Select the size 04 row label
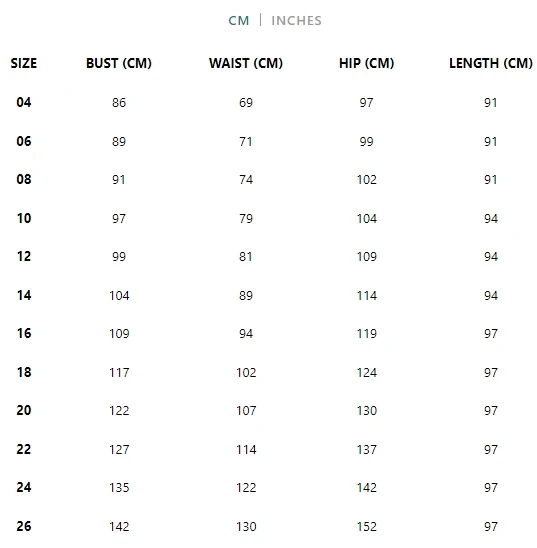The width and height of the screenshot is (537, 548). [x=24, y=102]
